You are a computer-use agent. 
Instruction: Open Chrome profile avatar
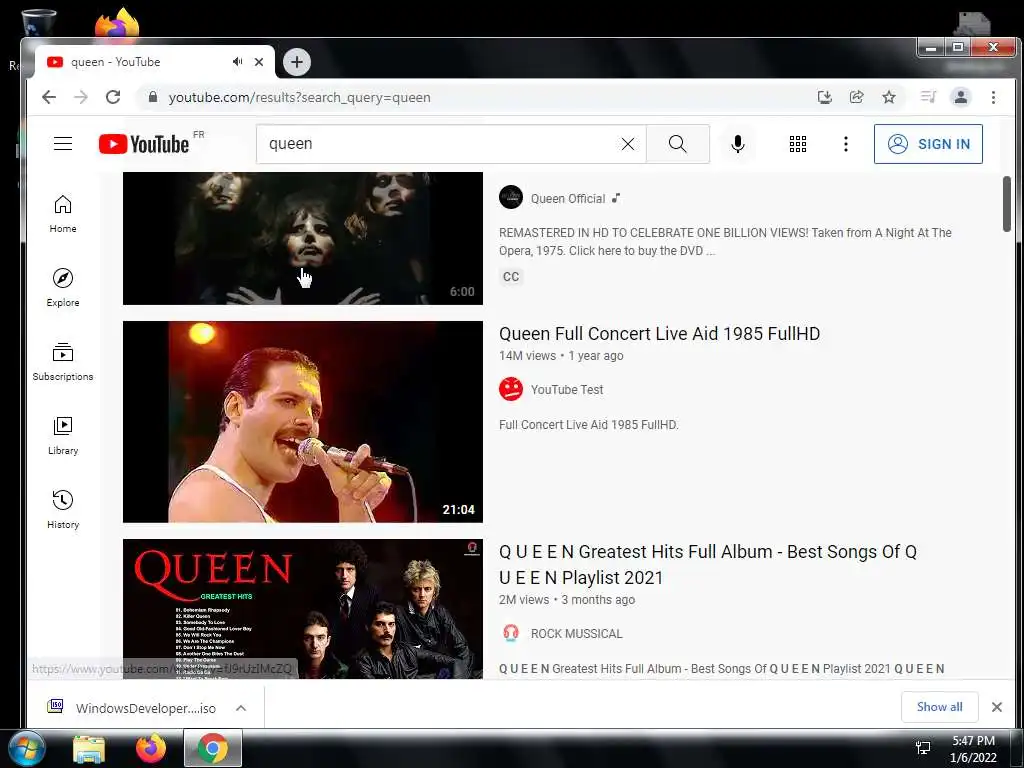tap(961, 97)
